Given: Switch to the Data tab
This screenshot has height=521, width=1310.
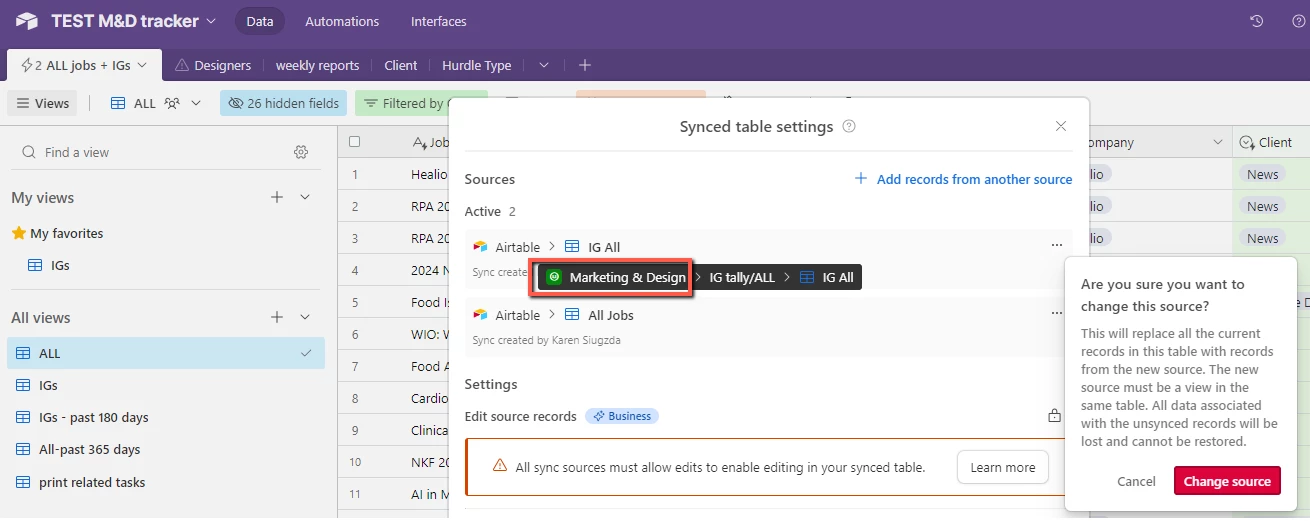Looking at the screenshot, I should click(x=260, y=21).
